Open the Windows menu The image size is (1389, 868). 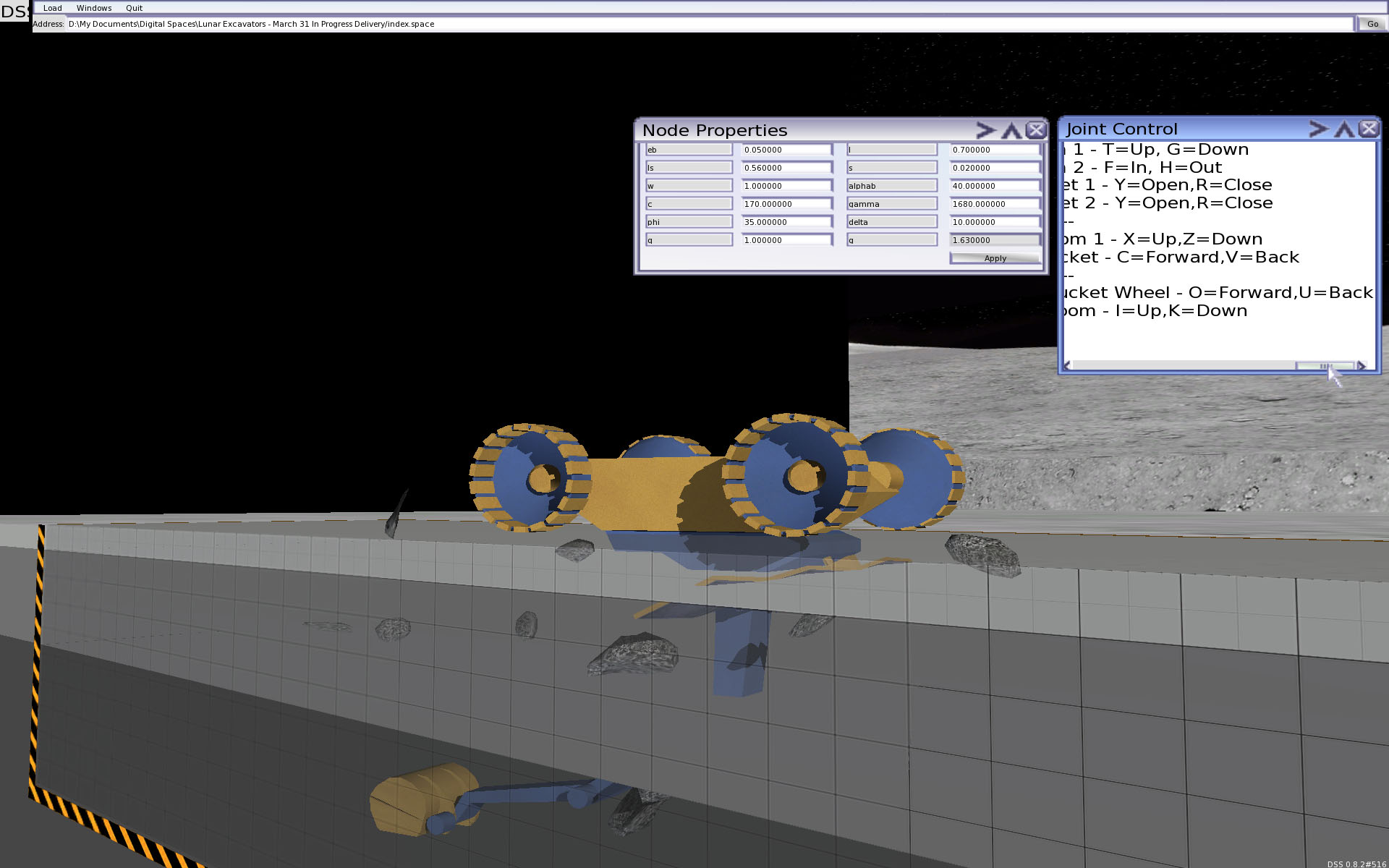coord(94,8)
